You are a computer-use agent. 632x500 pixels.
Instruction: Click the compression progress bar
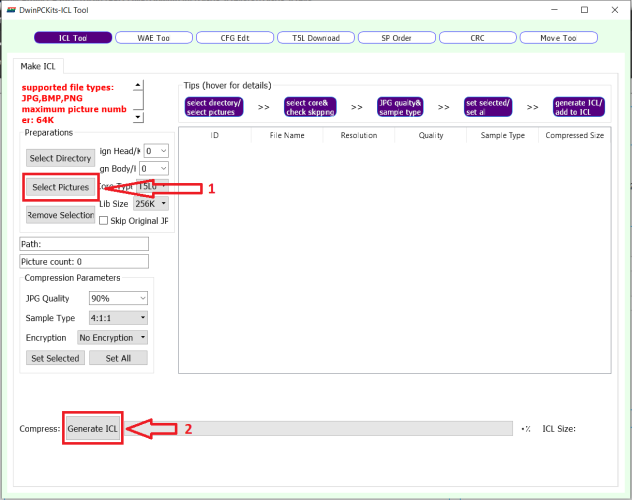[318, 429]
